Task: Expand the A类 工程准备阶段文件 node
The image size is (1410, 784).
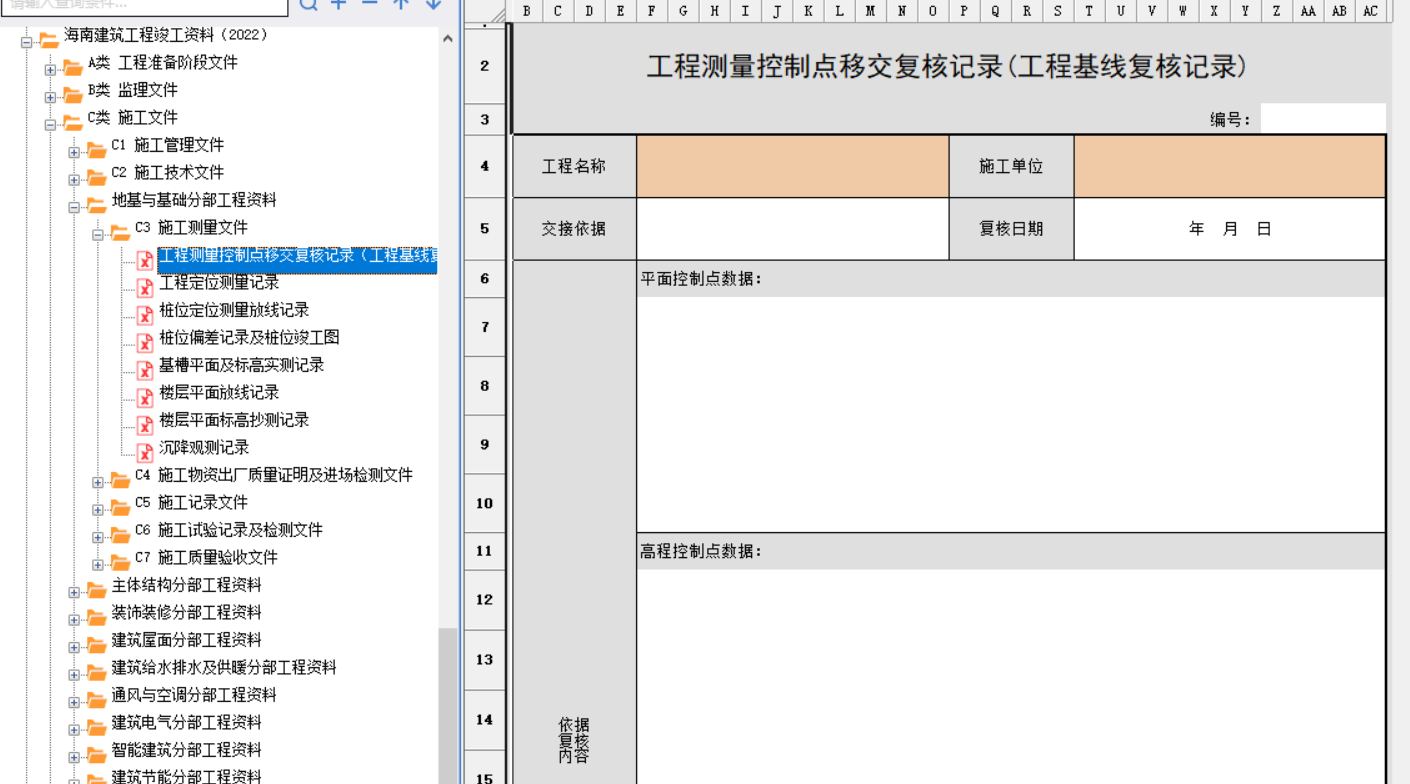Action: tap(50, 70)
